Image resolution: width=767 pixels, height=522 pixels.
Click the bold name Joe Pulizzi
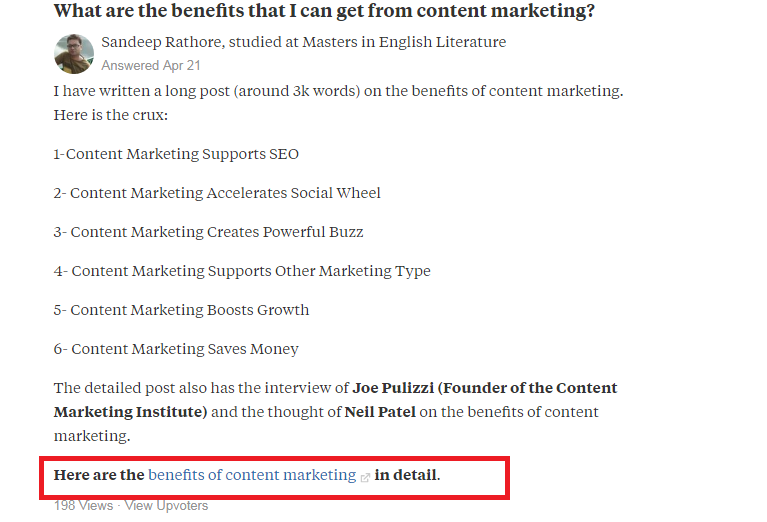point(393,388)
